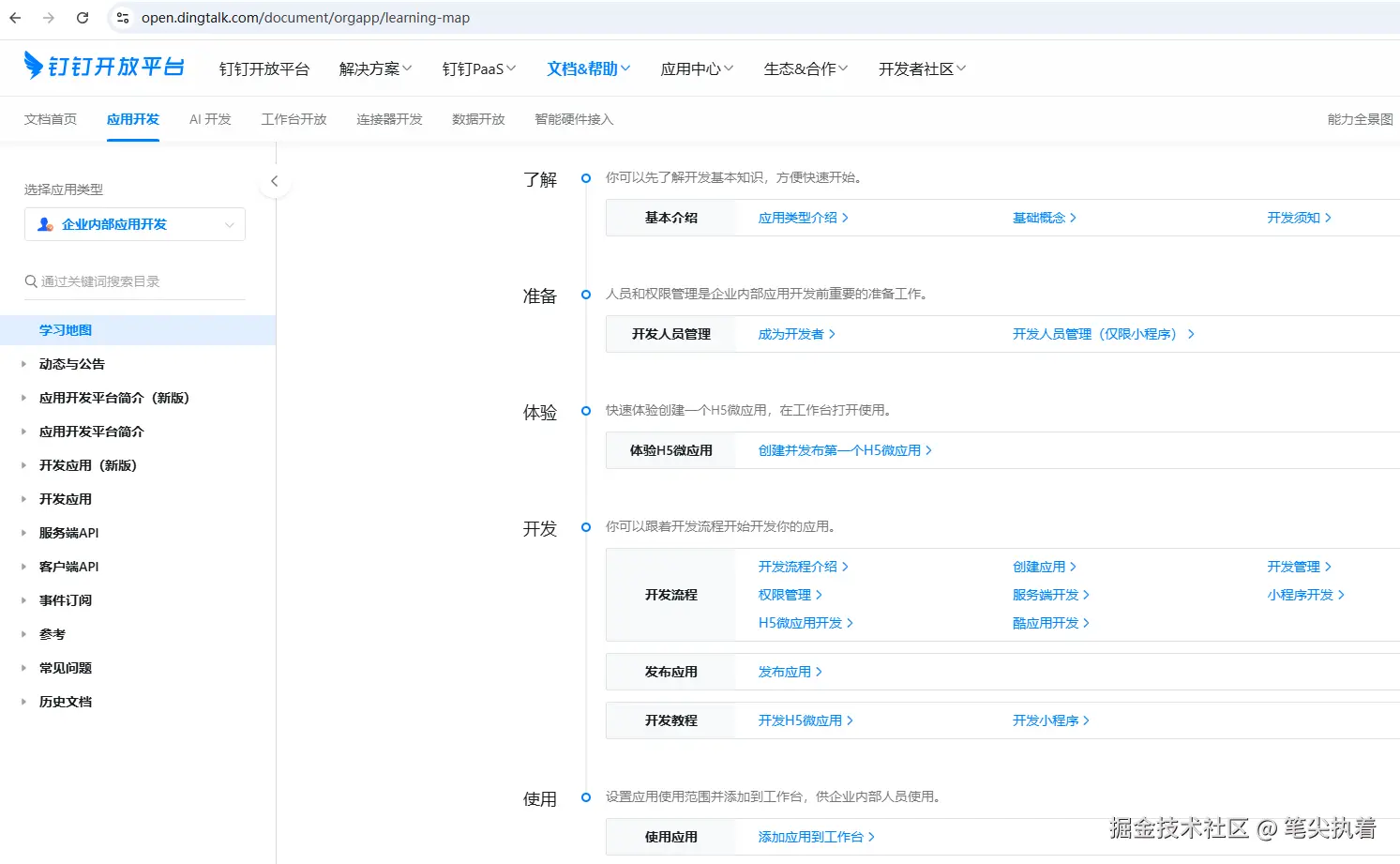Image resolution: width=1400 pixels, height=864 pixels.
Task: Click the browser back arrow
Action: pos(14,17)
